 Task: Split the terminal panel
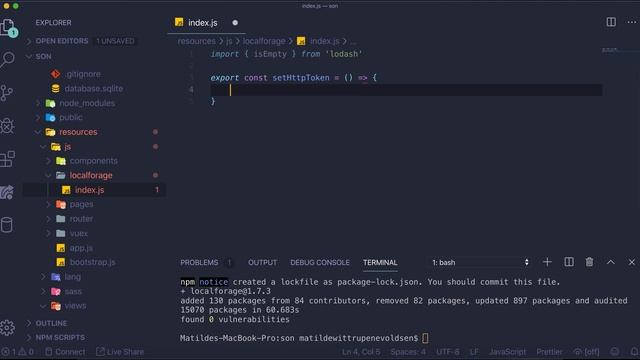coord(569,262)
